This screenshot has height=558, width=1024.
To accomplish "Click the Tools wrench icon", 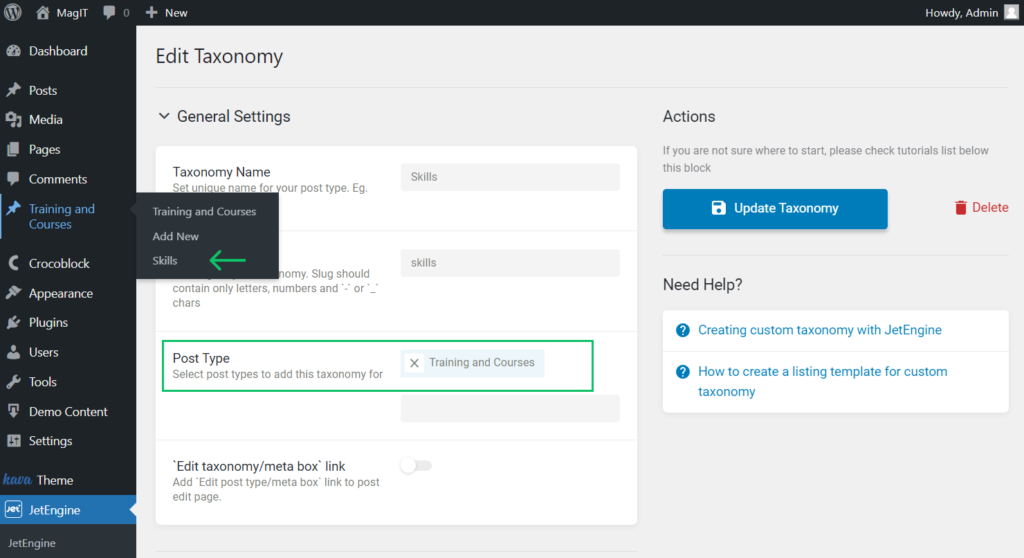I will 13,382.
